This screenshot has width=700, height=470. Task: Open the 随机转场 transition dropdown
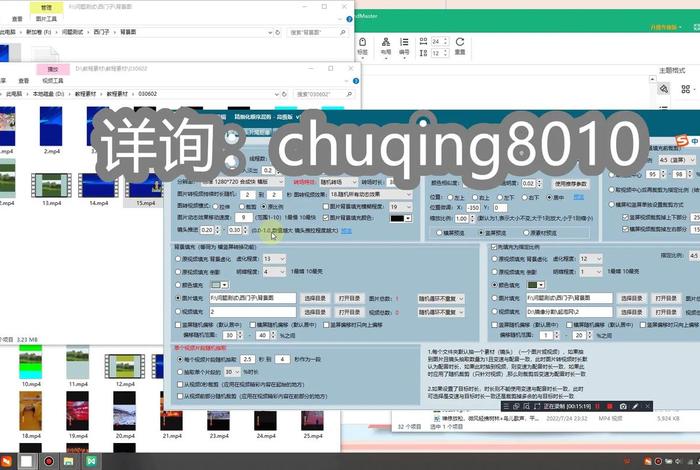(338, 182)
